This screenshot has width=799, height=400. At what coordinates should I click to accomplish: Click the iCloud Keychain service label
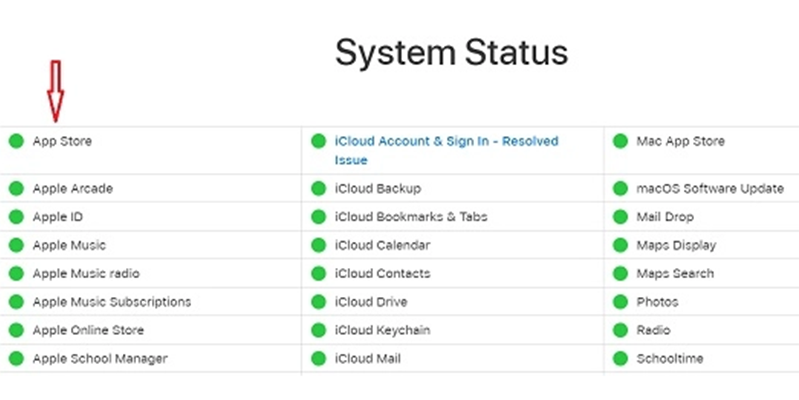[x=382, y=330]
